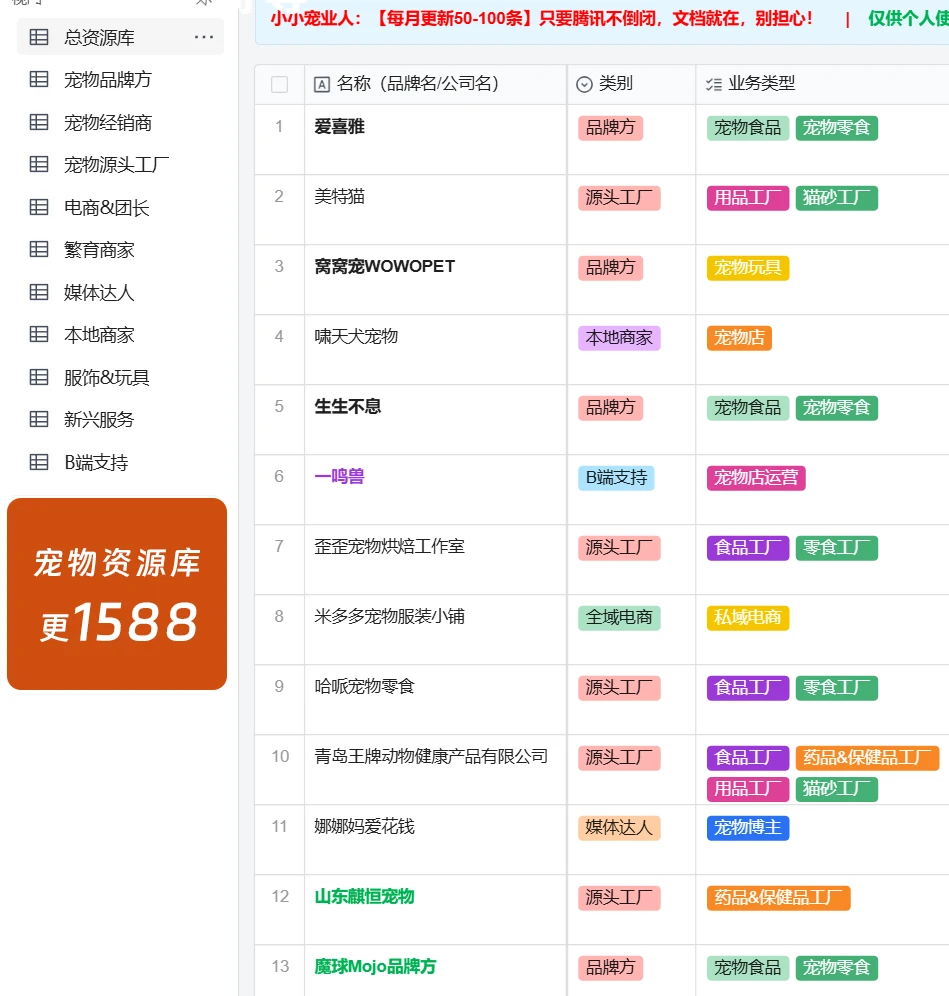Select the 哈哌宠物零食 name cell

435,699
